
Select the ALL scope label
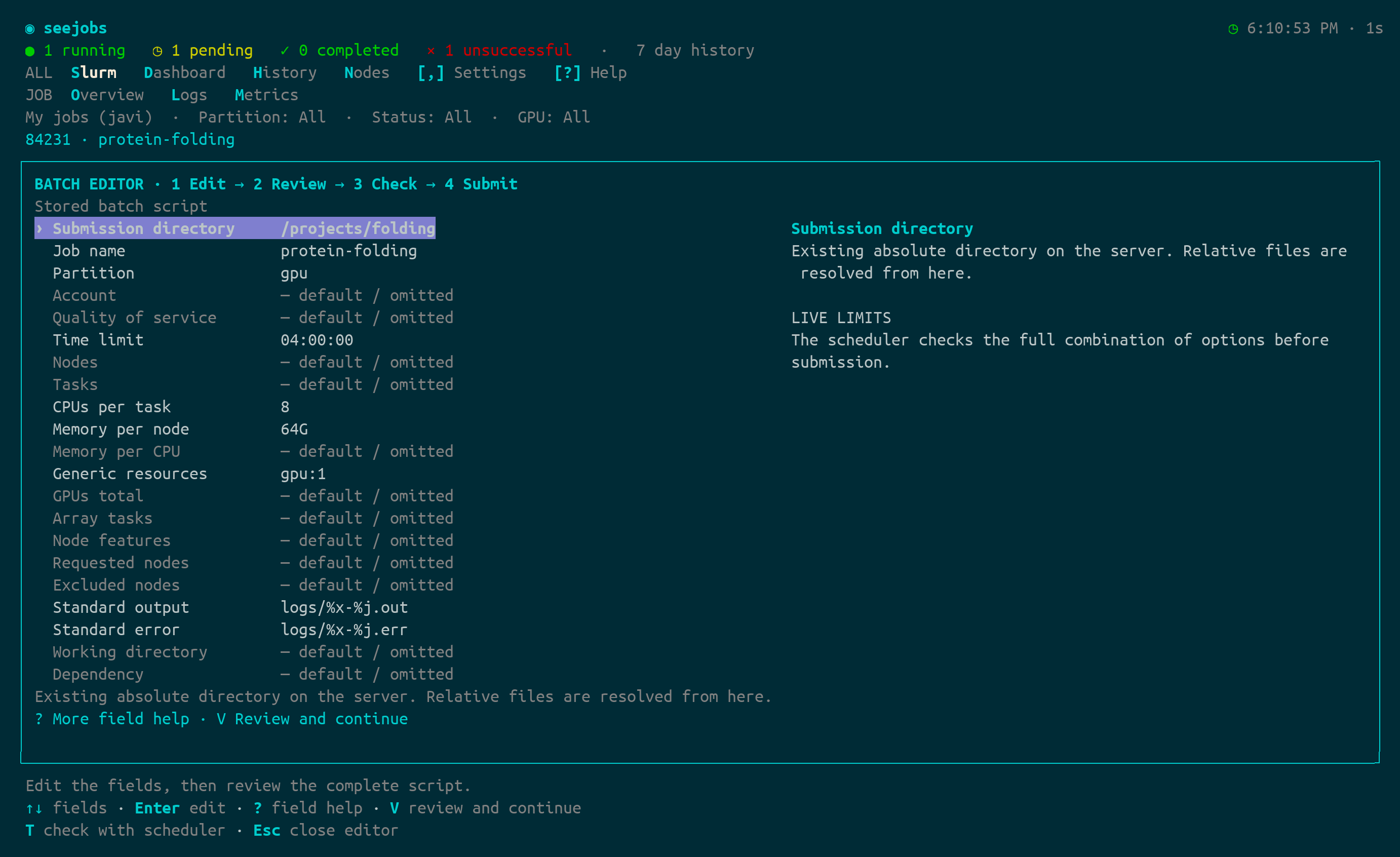tap(38, 73)
